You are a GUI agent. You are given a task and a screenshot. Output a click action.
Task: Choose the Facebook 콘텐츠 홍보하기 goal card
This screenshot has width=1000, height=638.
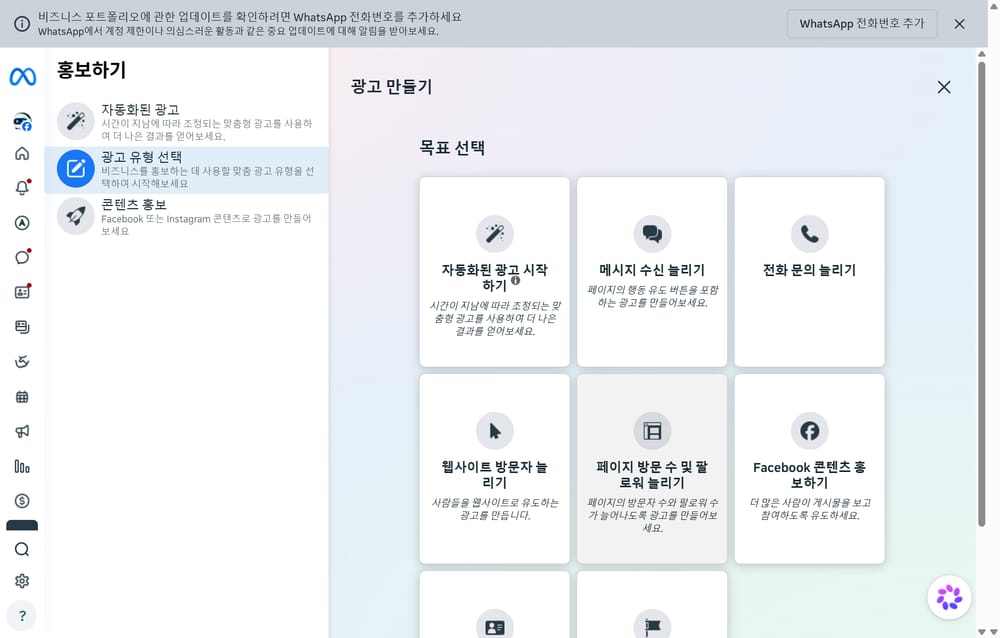pos(809,469)
